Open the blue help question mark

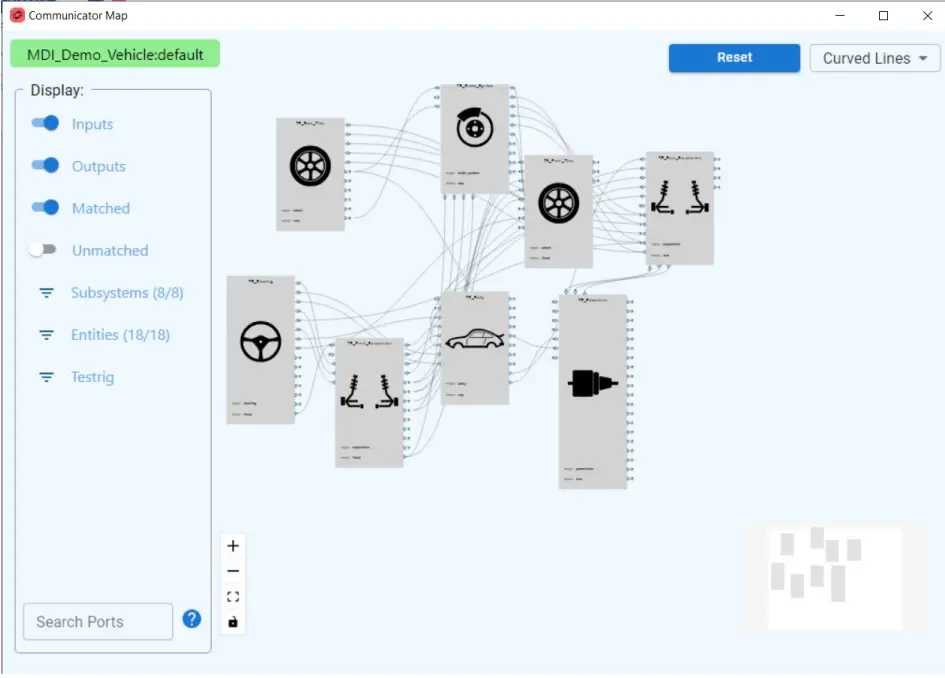pos(192,619)
